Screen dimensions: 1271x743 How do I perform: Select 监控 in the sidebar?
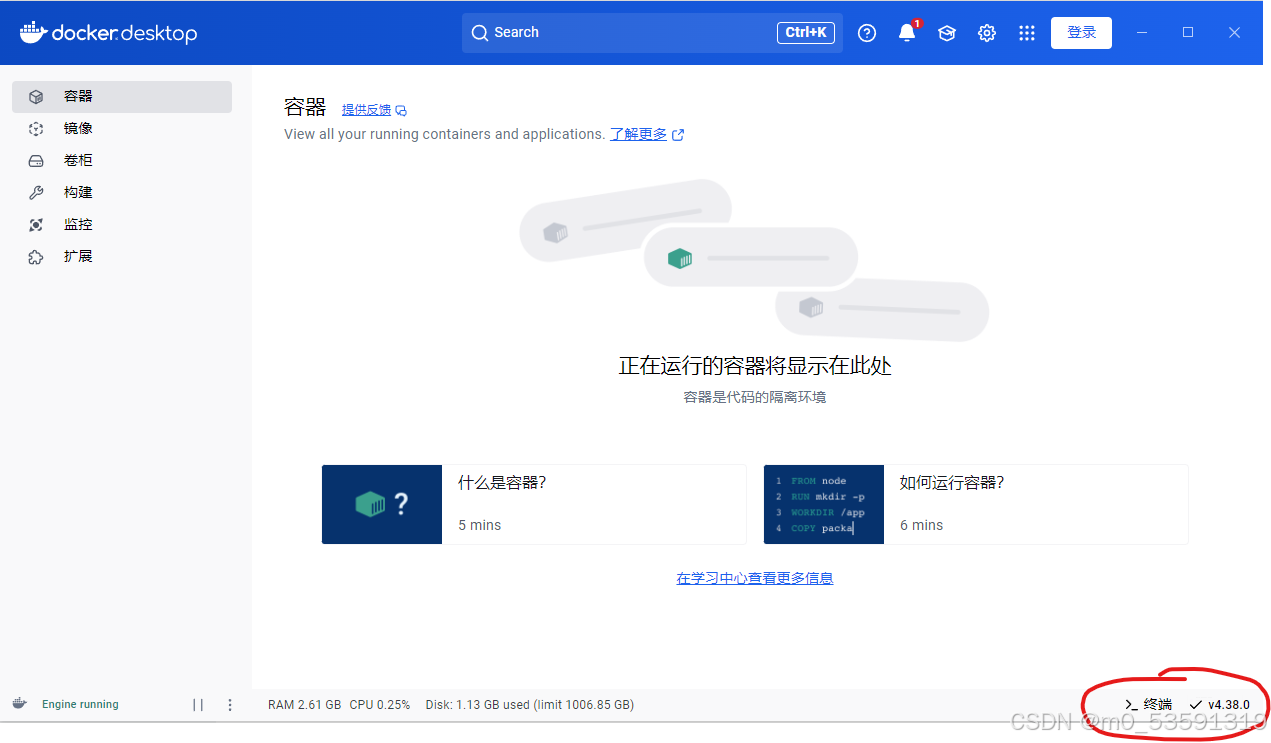coord(122,225)
